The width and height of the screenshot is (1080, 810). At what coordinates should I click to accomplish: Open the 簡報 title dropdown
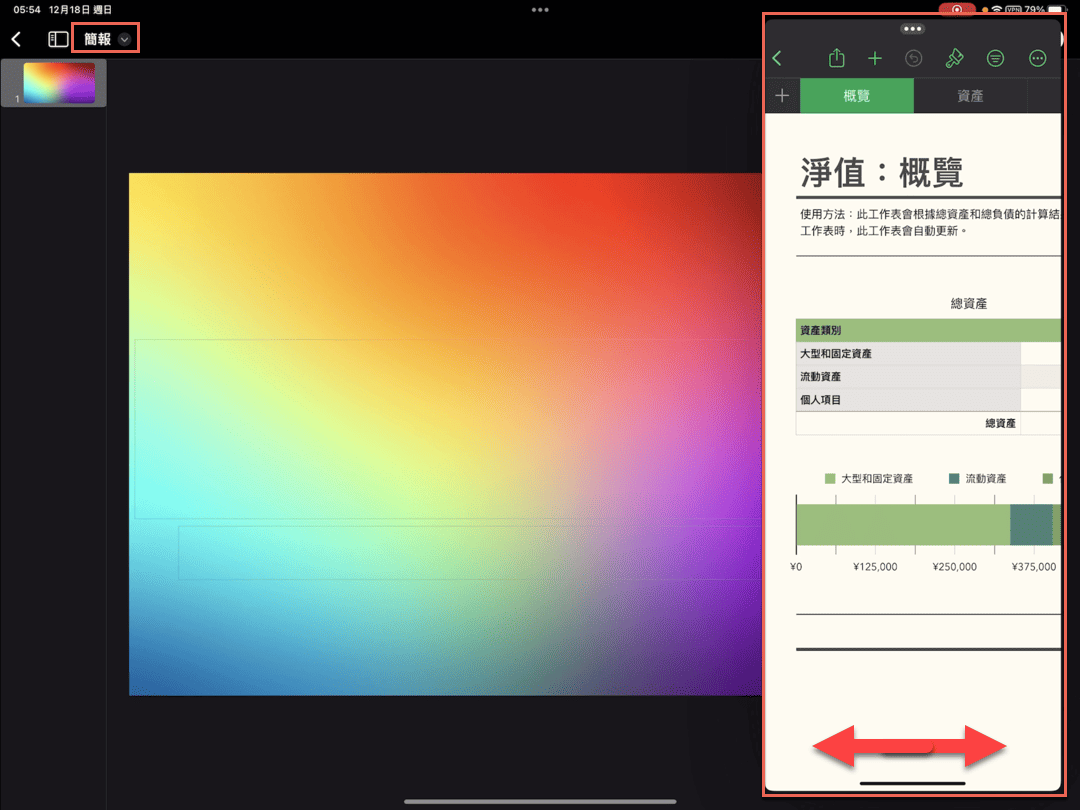tap(106, 39)
